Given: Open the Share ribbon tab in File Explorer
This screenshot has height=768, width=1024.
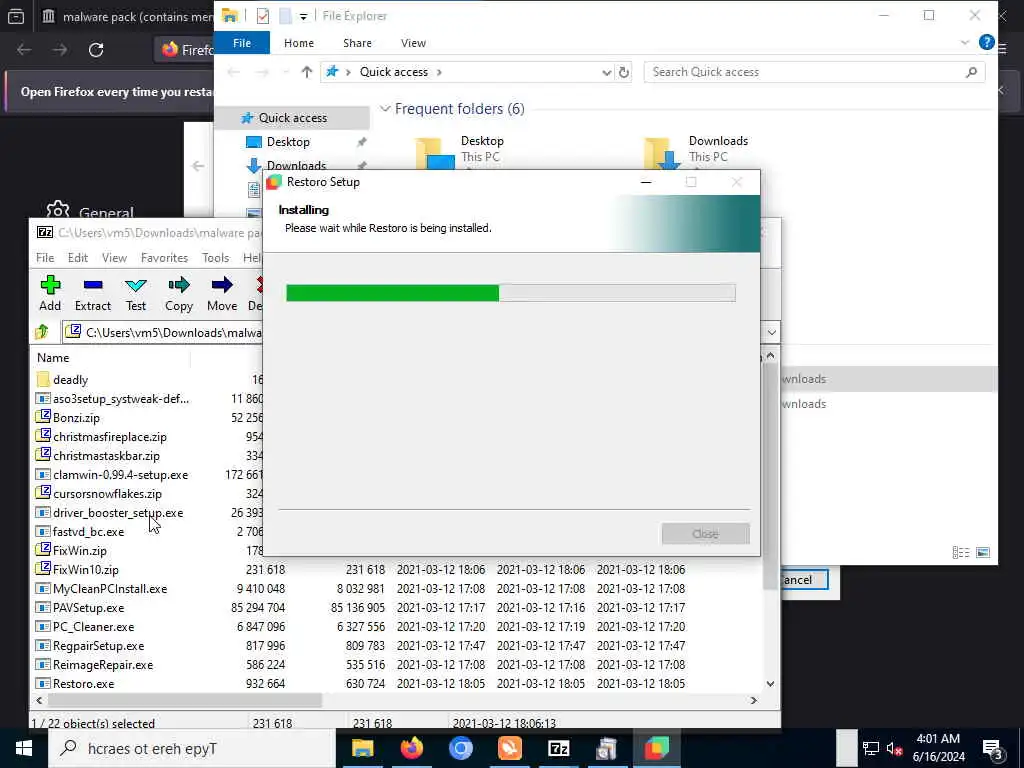Looking at the screenshot, I should tap(357, 43).
